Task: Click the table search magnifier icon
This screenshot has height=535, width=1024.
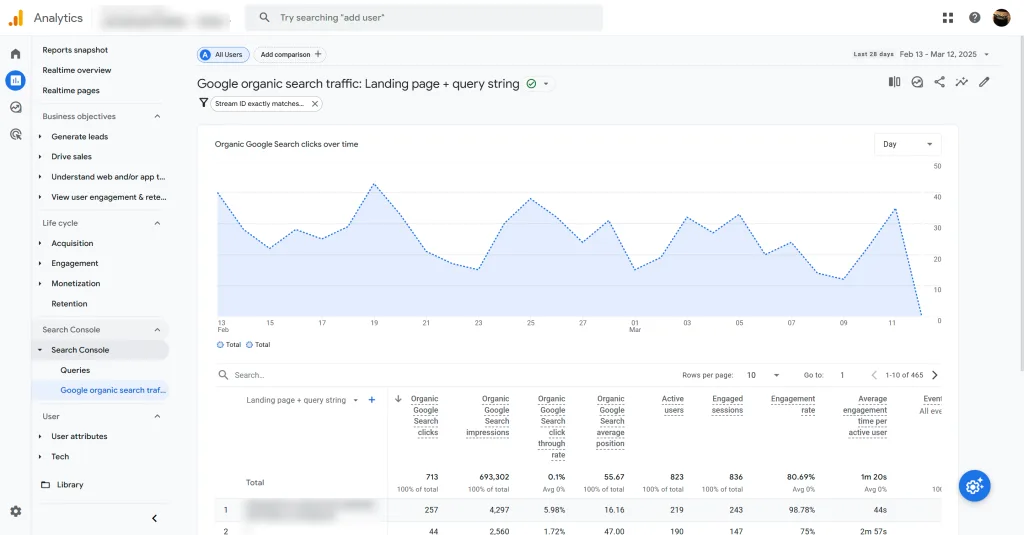Action: [223, 375]
